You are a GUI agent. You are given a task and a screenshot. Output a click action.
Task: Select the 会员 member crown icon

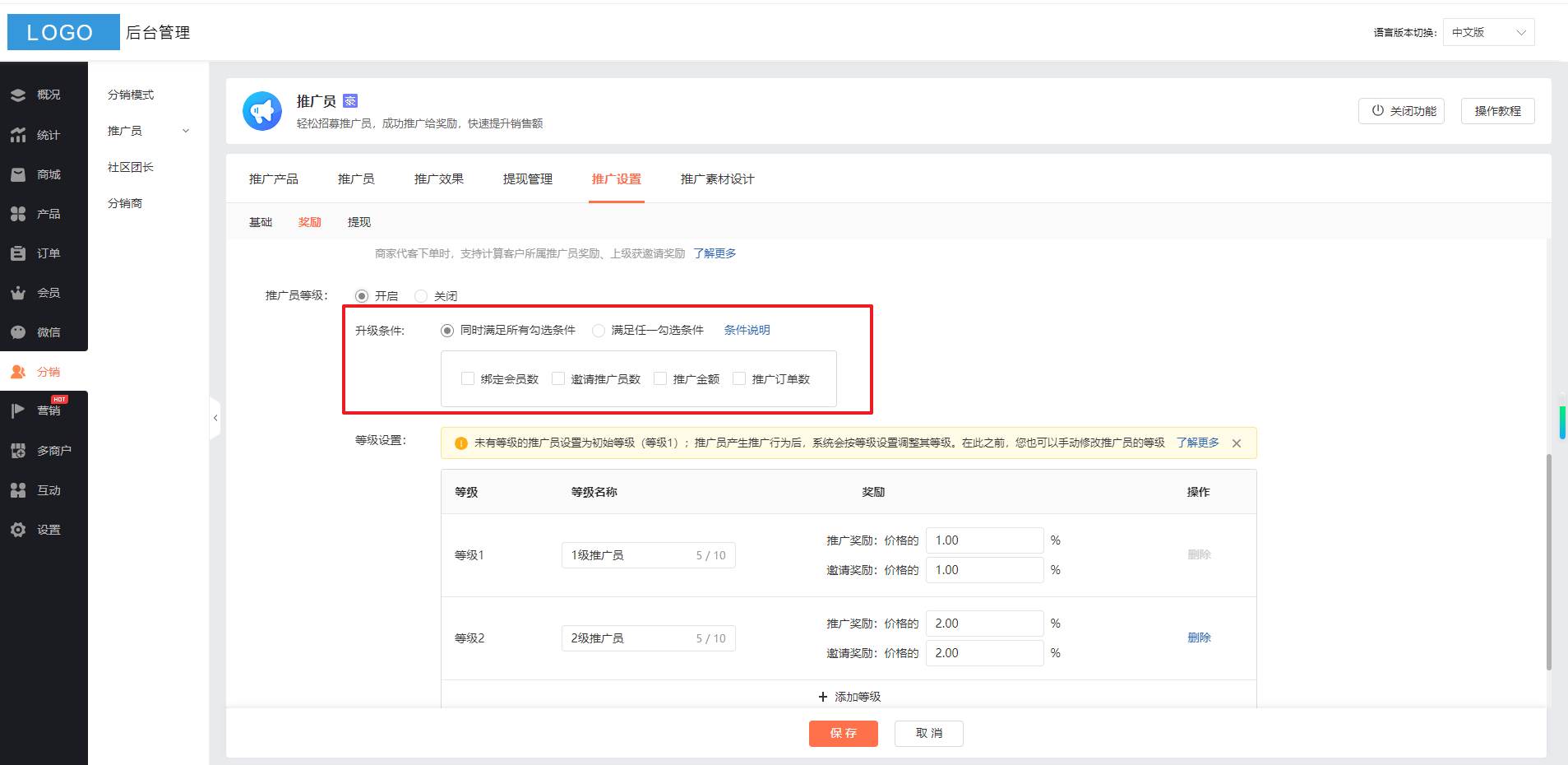(18, 293)
